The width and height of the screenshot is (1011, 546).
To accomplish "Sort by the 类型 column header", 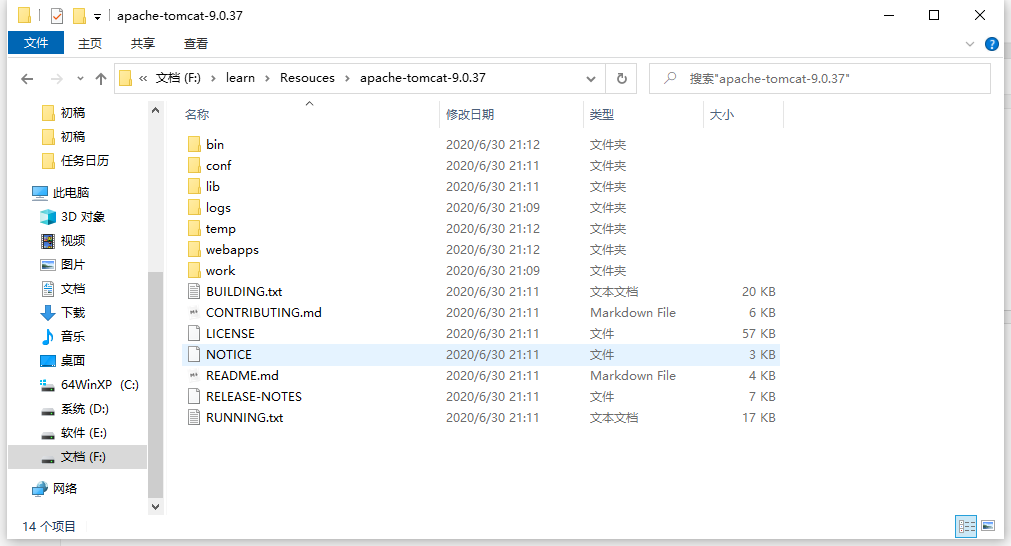I will point(602,115).
